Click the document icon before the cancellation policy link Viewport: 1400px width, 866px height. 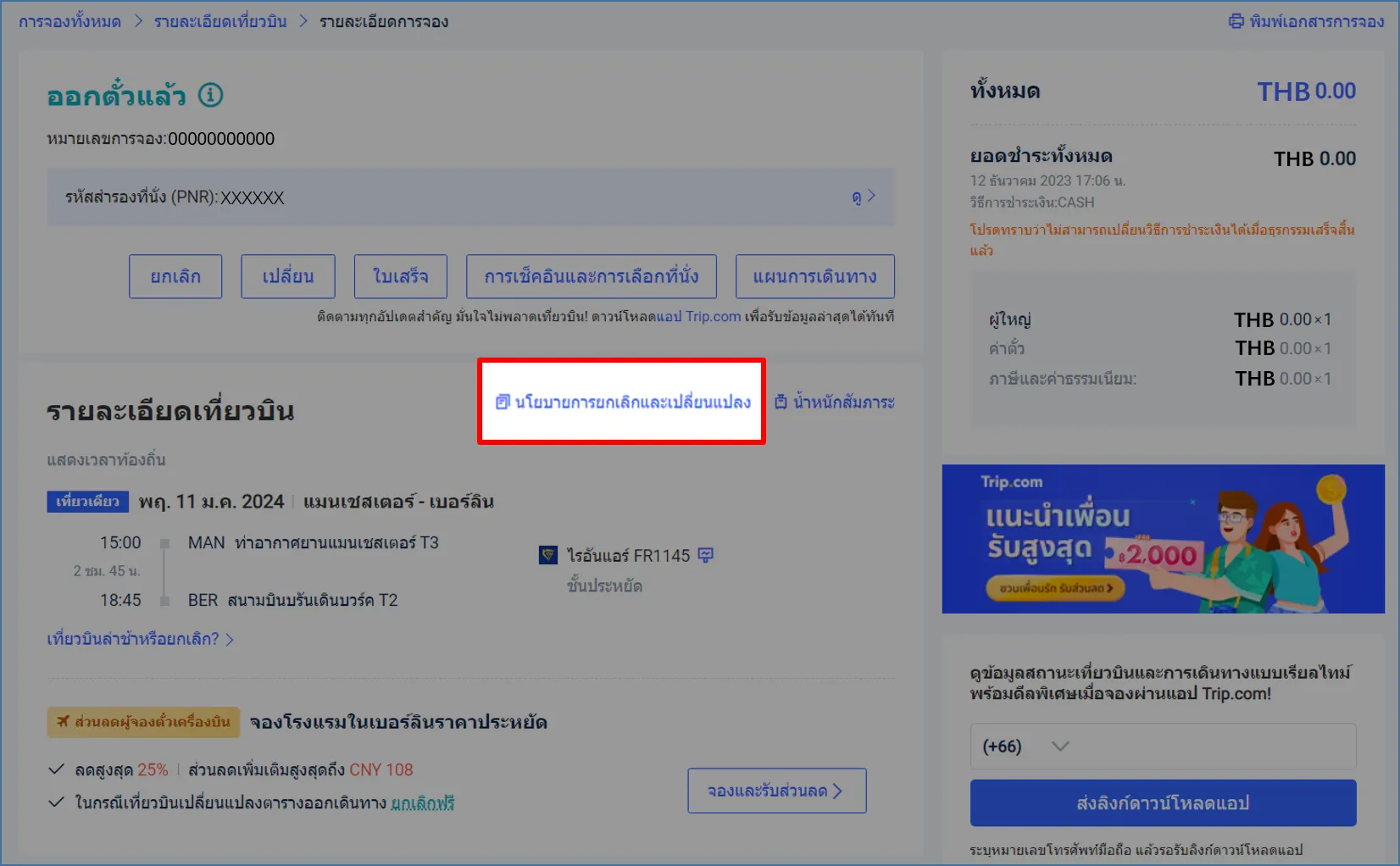(x=504, y=403)
